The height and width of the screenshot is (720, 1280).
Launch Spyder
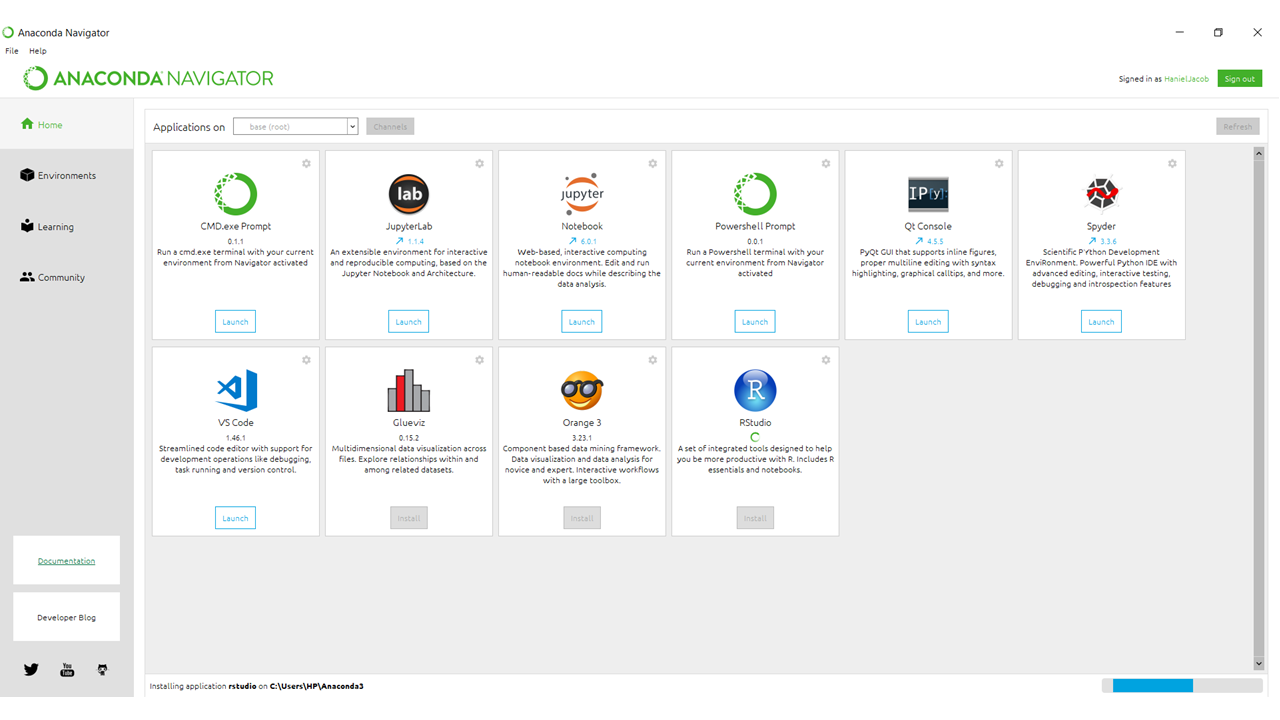[x=1101, y=322]
